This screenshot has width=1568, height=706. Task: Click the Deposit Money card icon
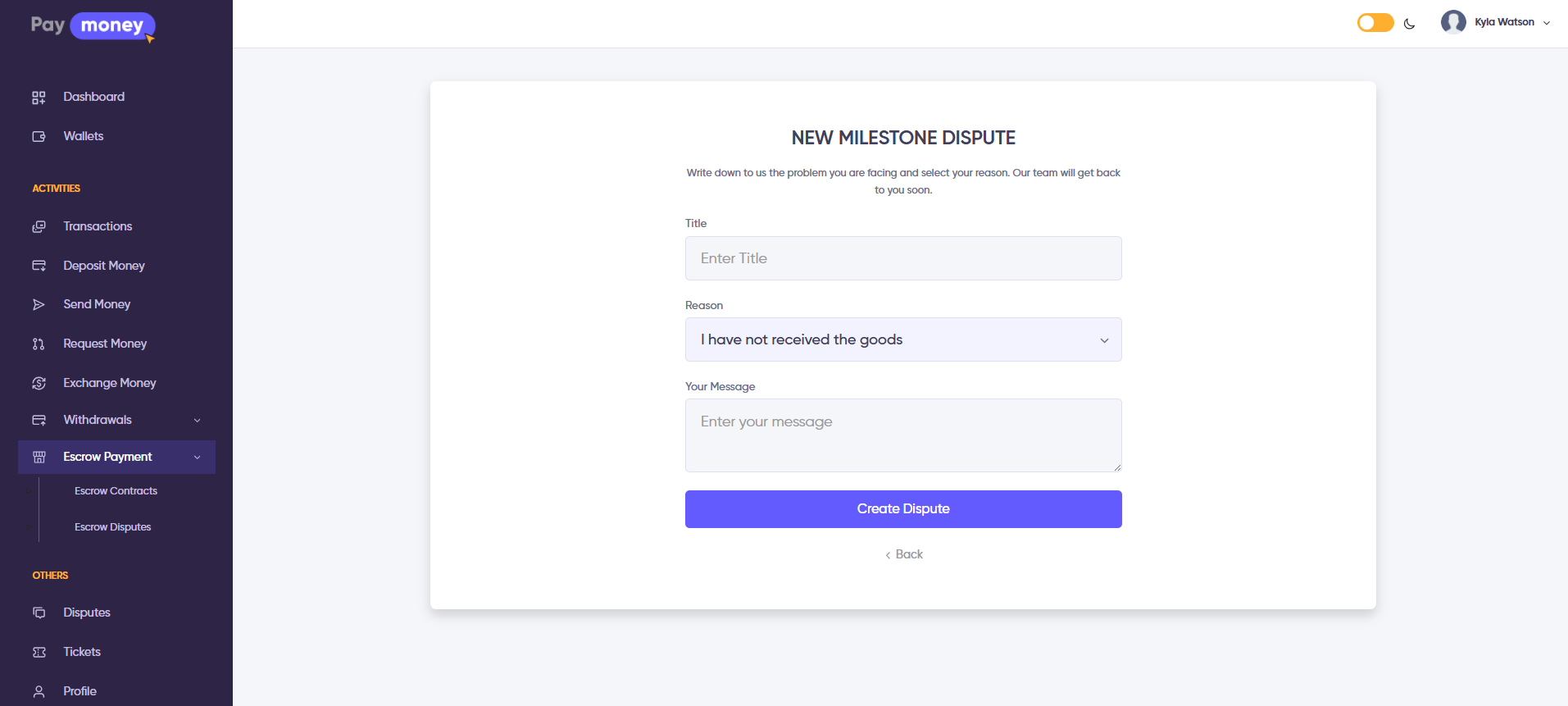pos(39,266)
